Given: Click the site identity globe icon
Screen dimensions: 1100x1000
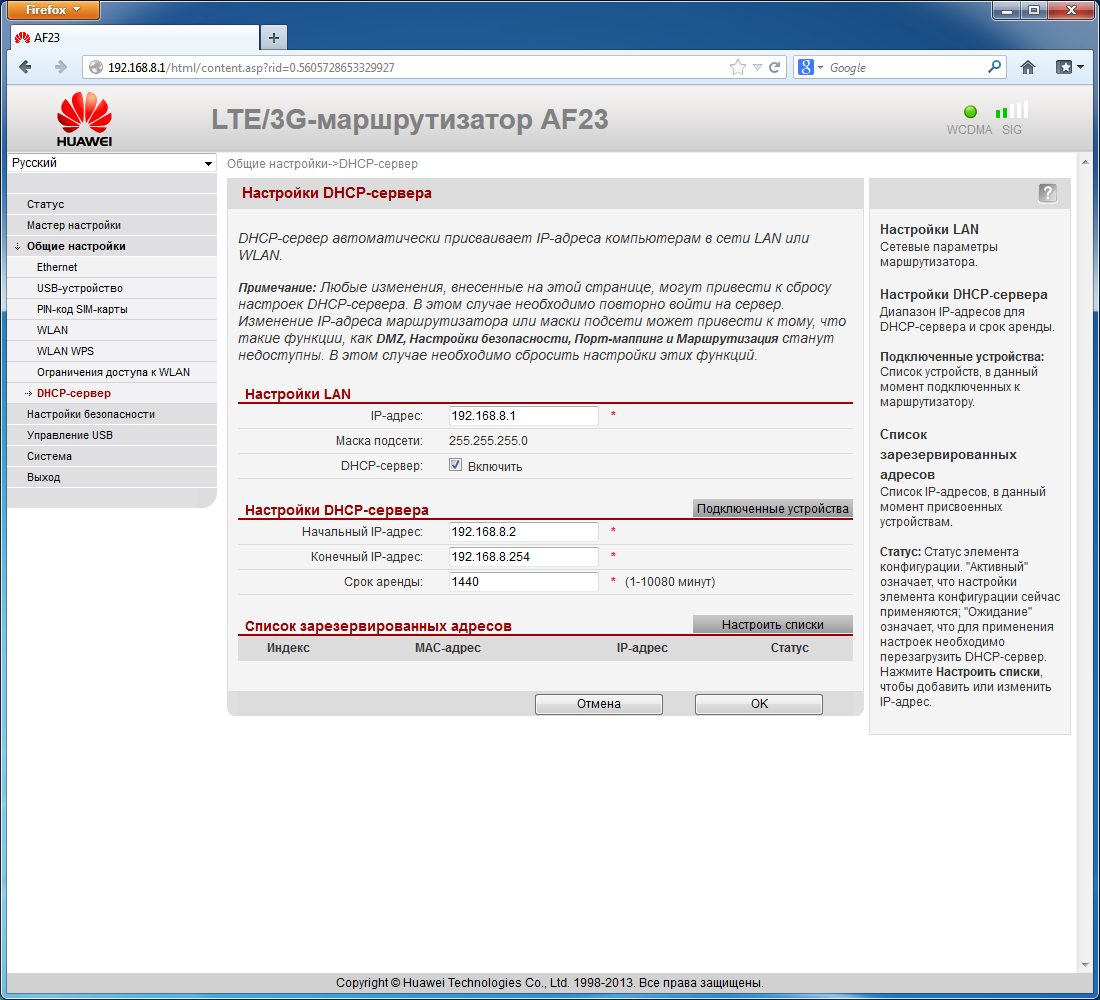Looking at the screenshot, I should [96, 67].
